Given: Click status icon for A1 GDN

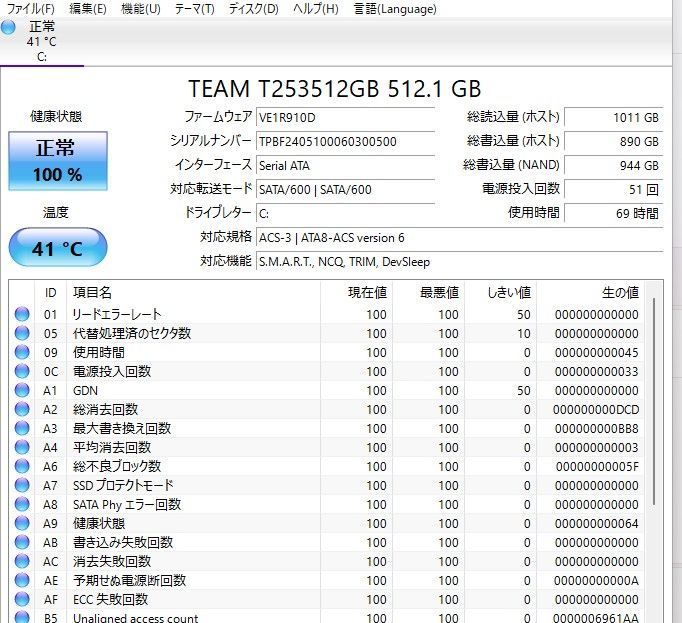Looking at the screenshot, I should coord(22,390).
